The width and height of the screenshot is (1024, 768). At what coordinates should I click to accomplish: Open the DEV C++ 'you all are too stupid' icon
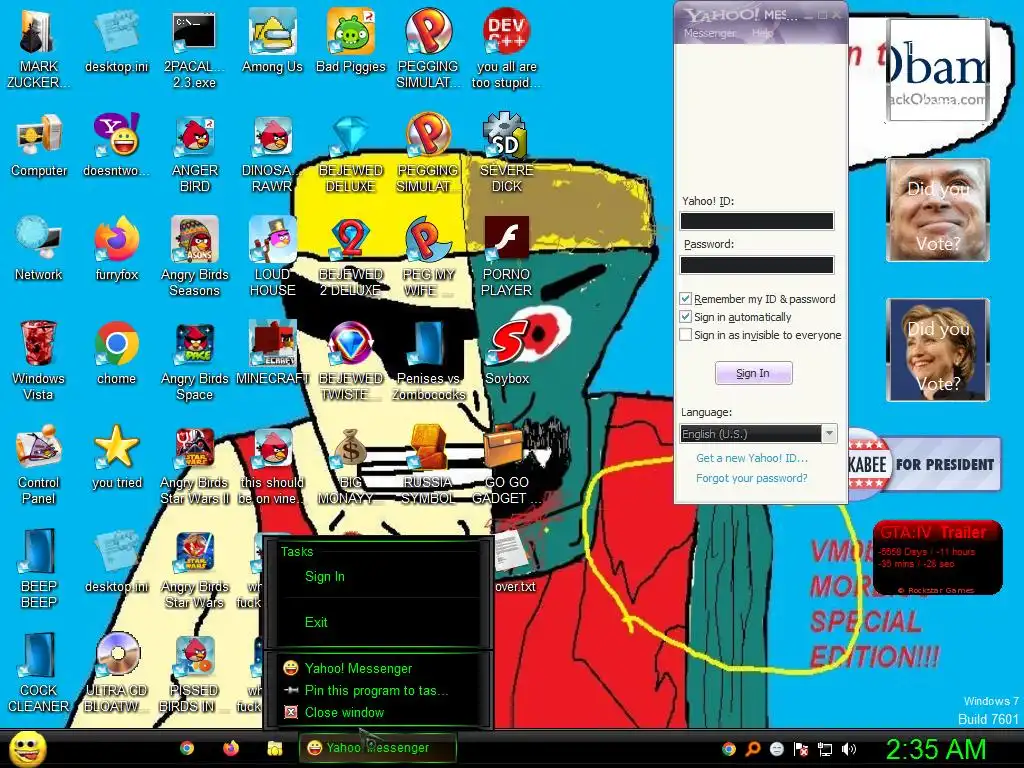507,49
